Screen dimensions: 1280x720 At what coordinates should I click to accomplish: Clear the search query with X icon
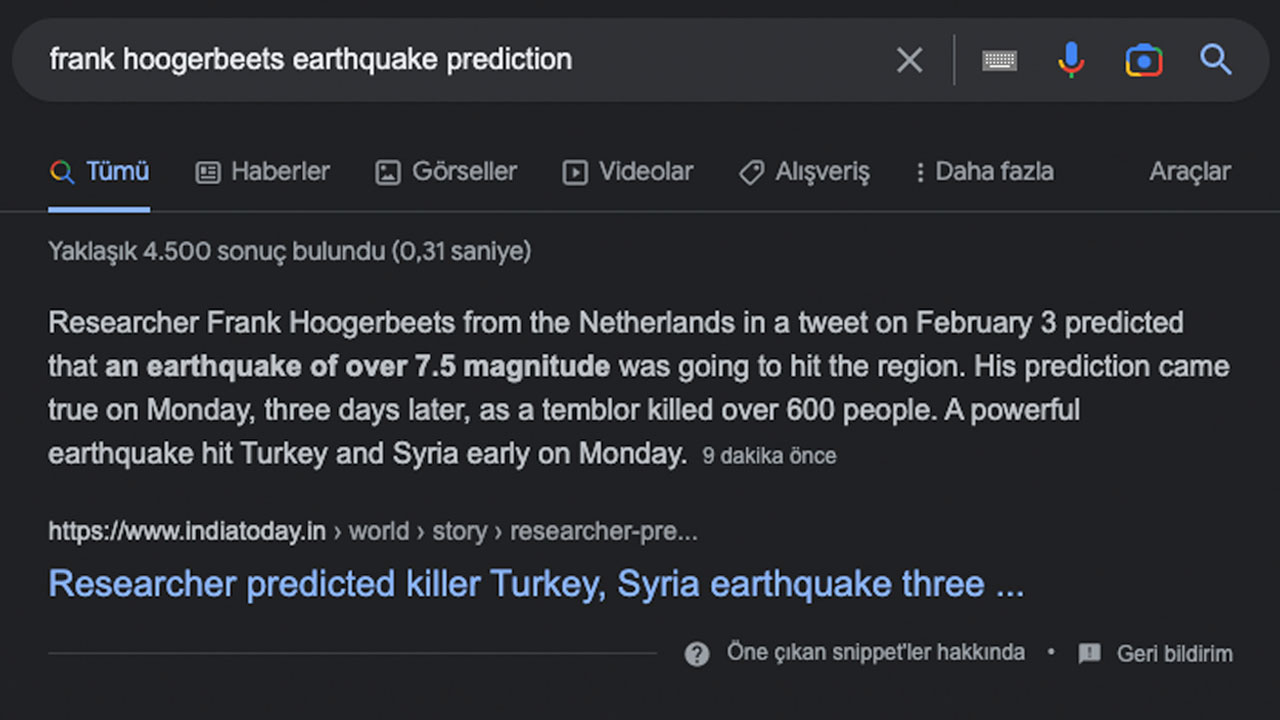[x=909, y=60]
